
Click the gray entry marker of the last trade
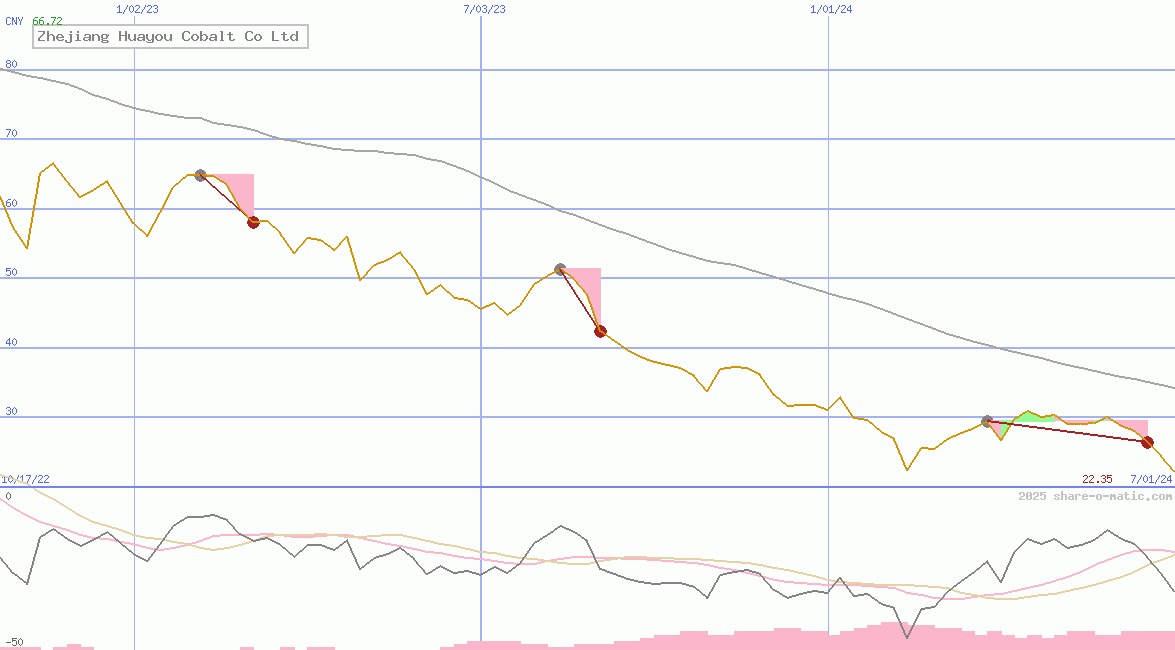987,421
